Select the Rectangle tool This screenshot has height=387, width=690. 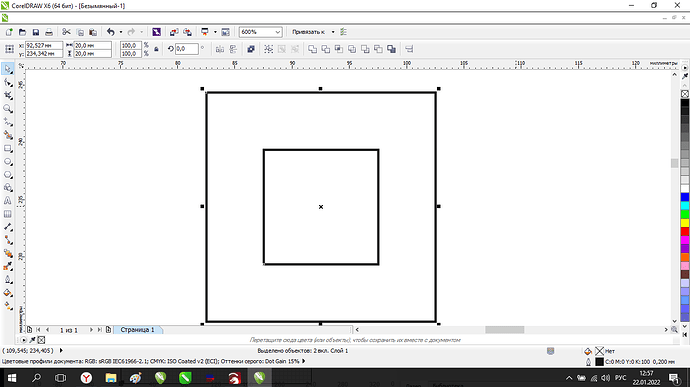click(7, 148)
